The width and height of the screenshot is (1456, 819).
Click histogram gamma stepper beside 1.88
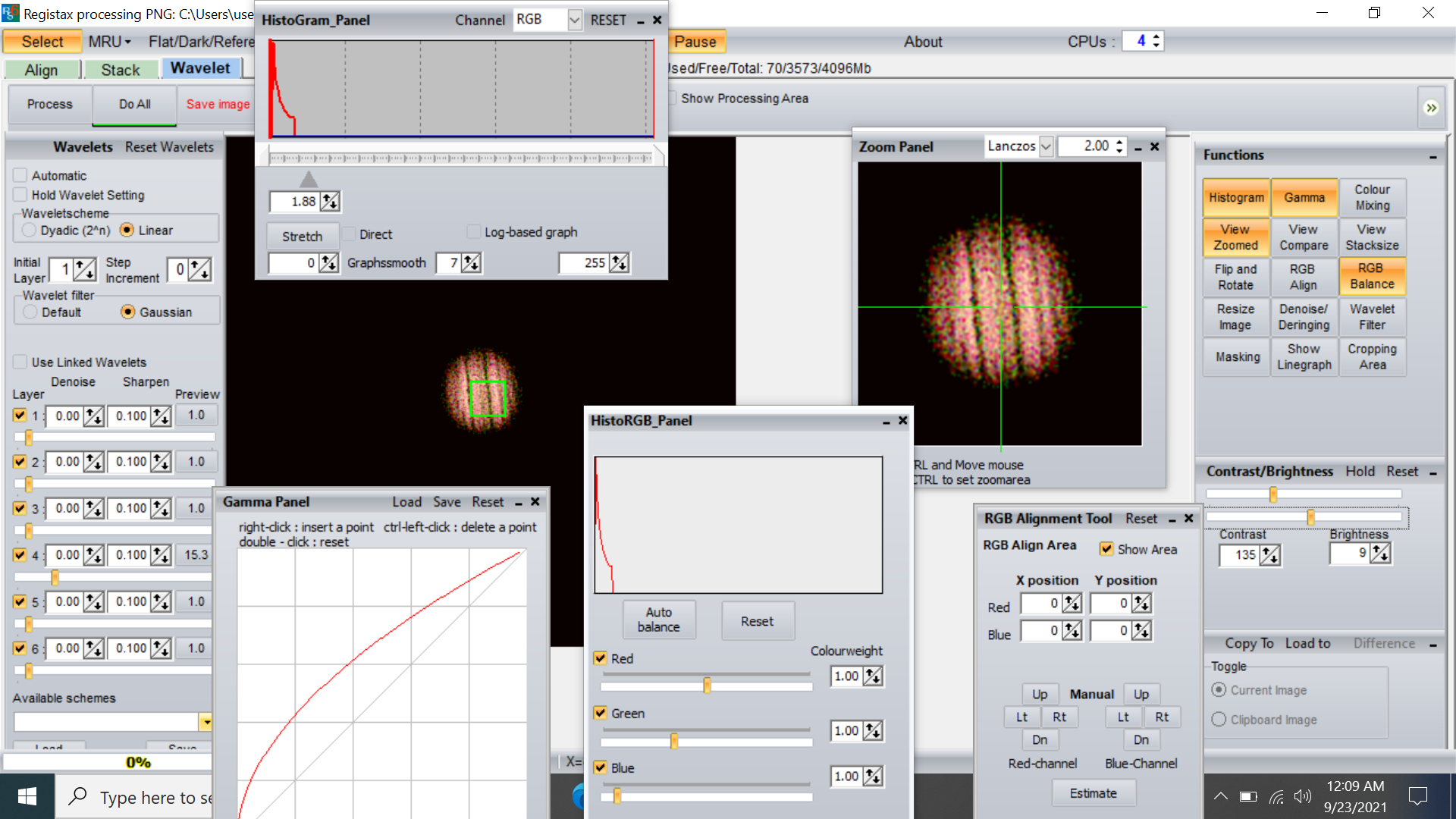tap(330, 201)
